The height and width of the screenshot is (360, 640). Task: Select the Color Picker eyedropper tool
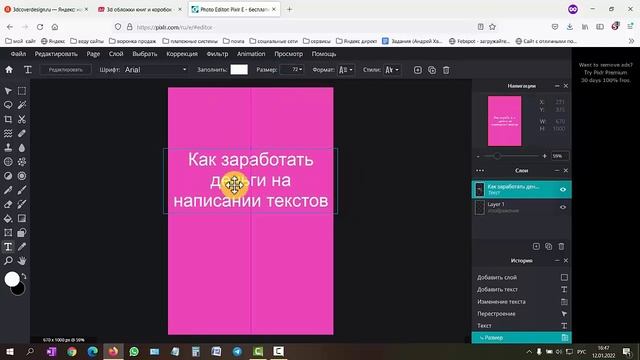22,247
